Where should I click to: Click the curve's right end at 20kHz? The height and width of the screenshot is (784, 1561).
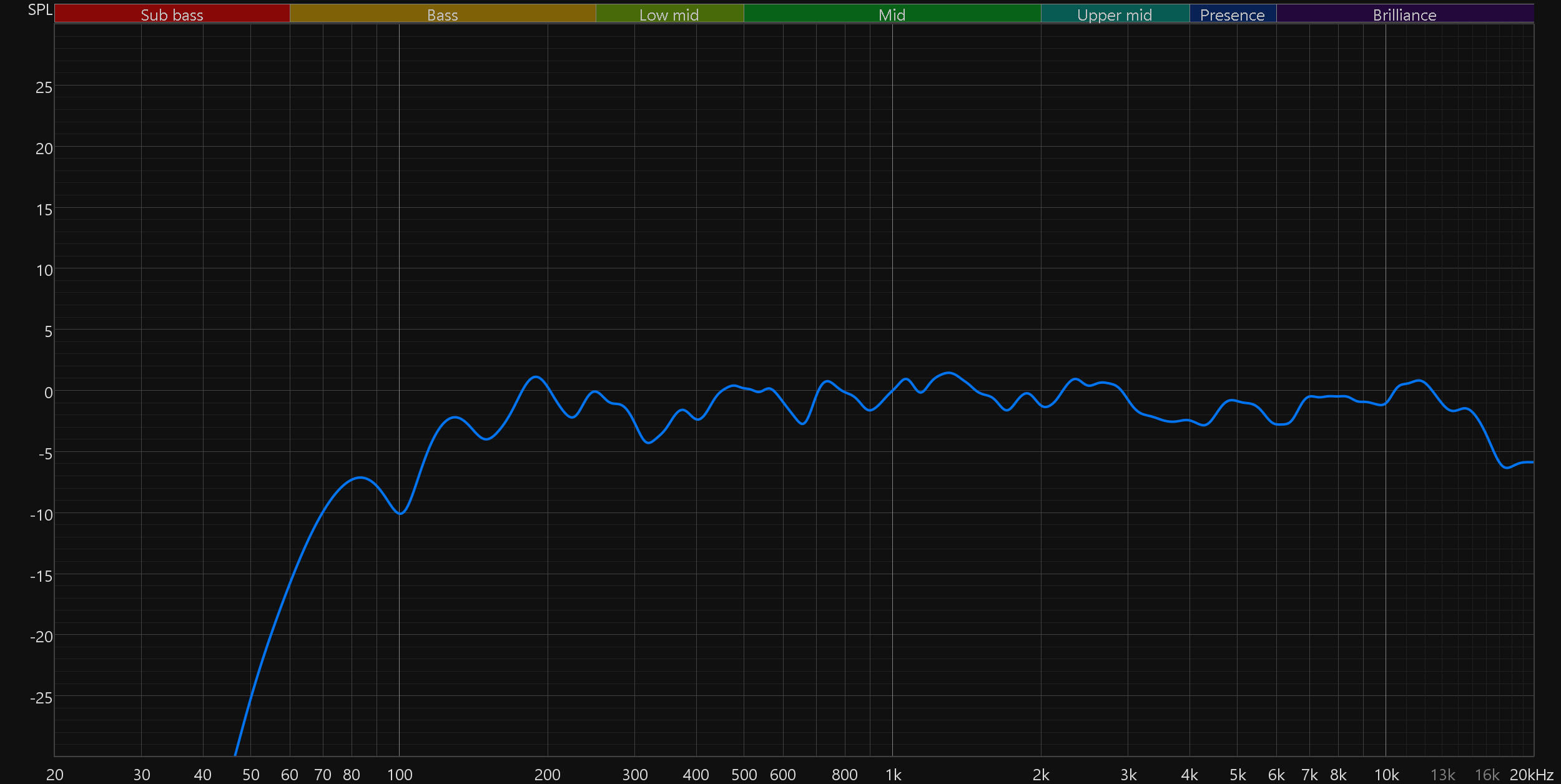[1532, 462]
